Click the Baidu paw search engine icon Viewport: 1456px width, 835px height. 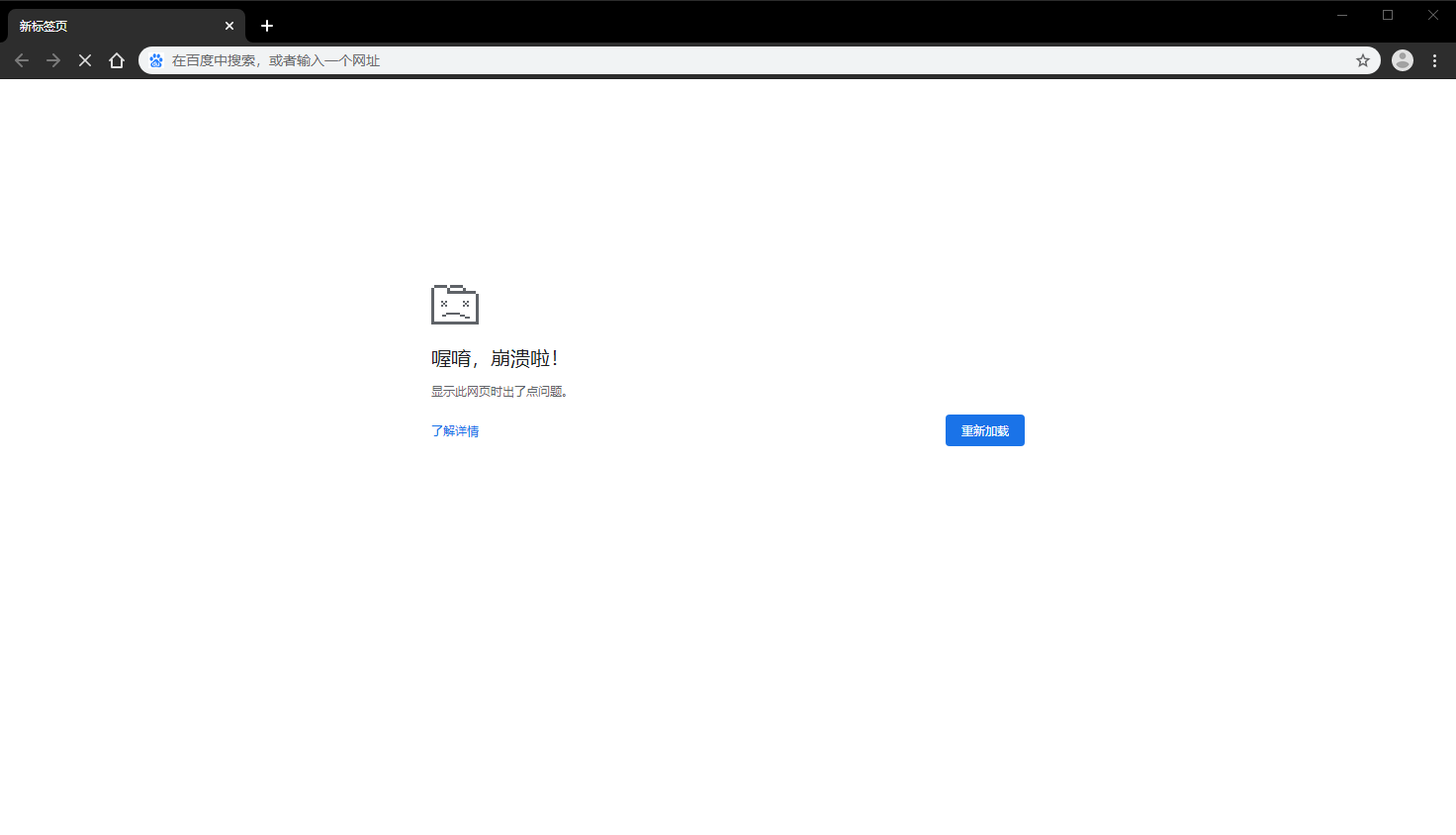(x=156, y=60)
